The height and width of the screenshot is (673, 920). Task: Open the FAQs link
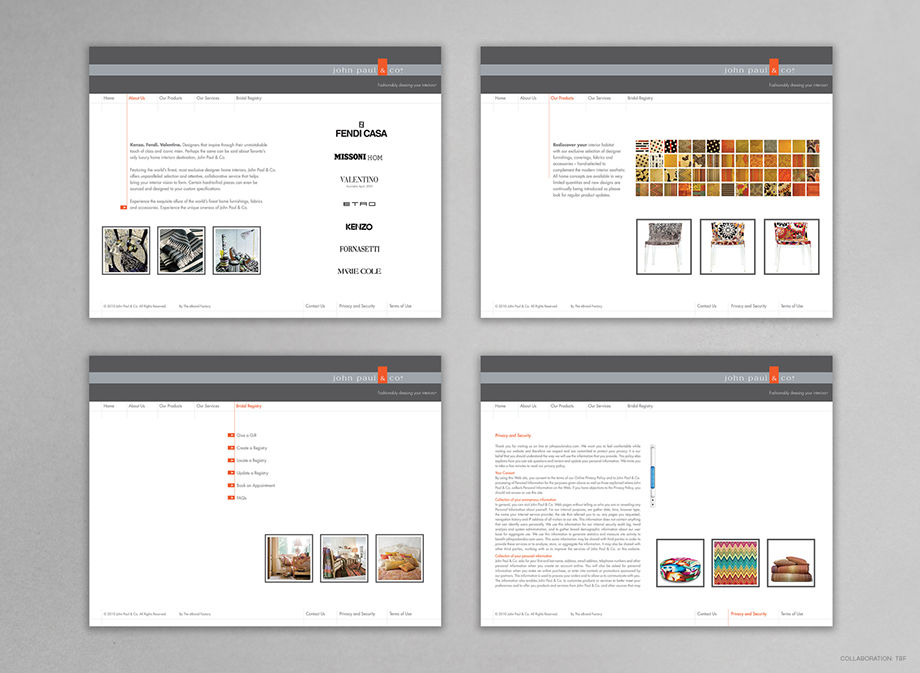click(242, 498)
